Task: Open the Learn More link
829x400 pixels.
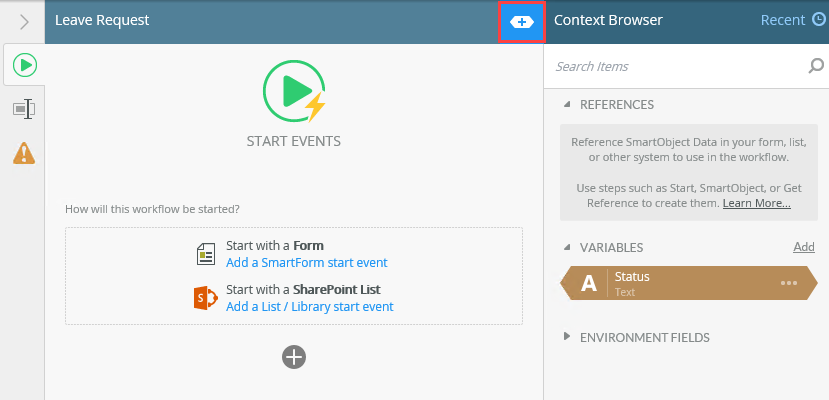Action: [x=756, y=203]
